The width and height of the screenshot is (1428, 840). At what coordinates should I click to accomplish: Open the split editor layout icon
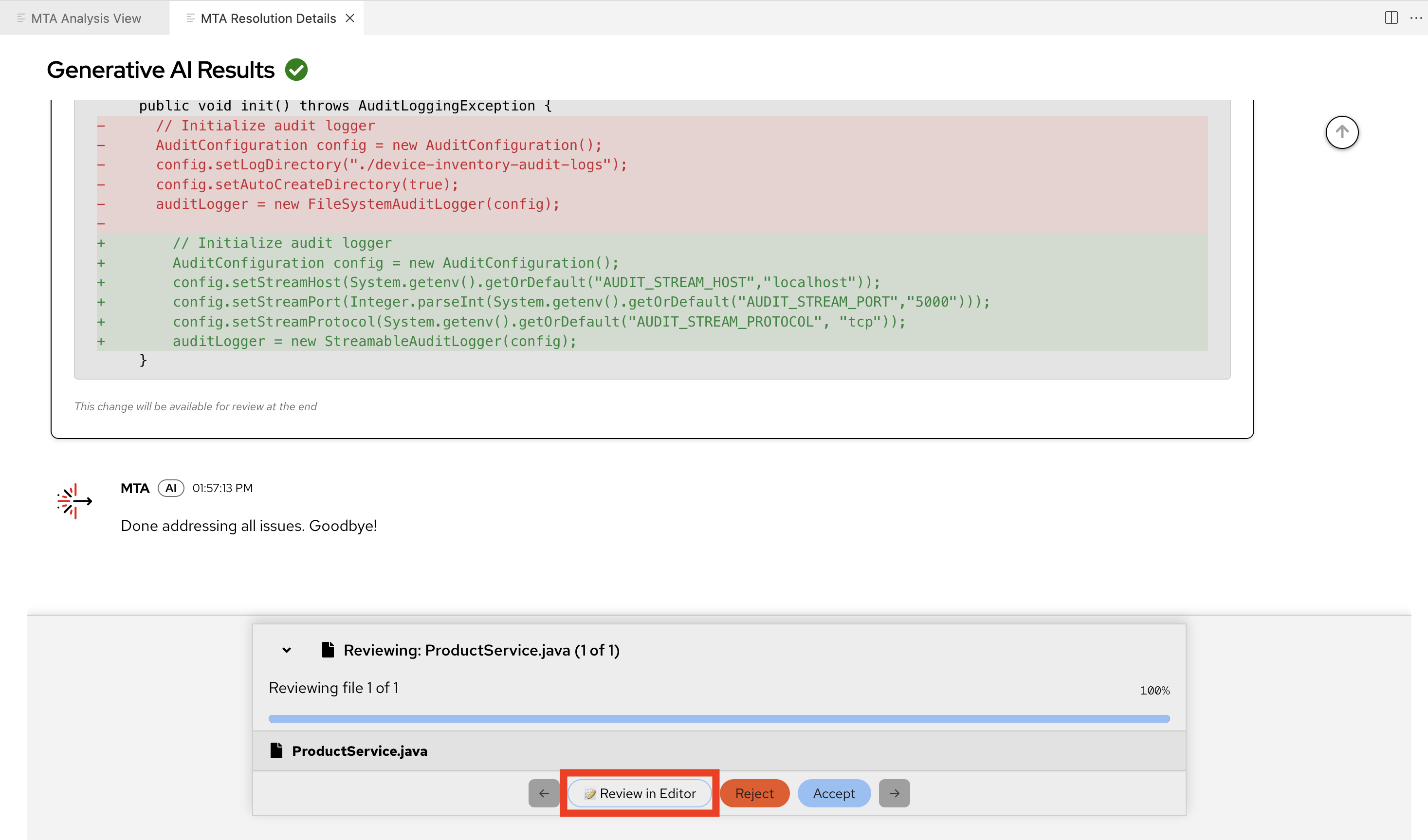[x=1391, y=18]
